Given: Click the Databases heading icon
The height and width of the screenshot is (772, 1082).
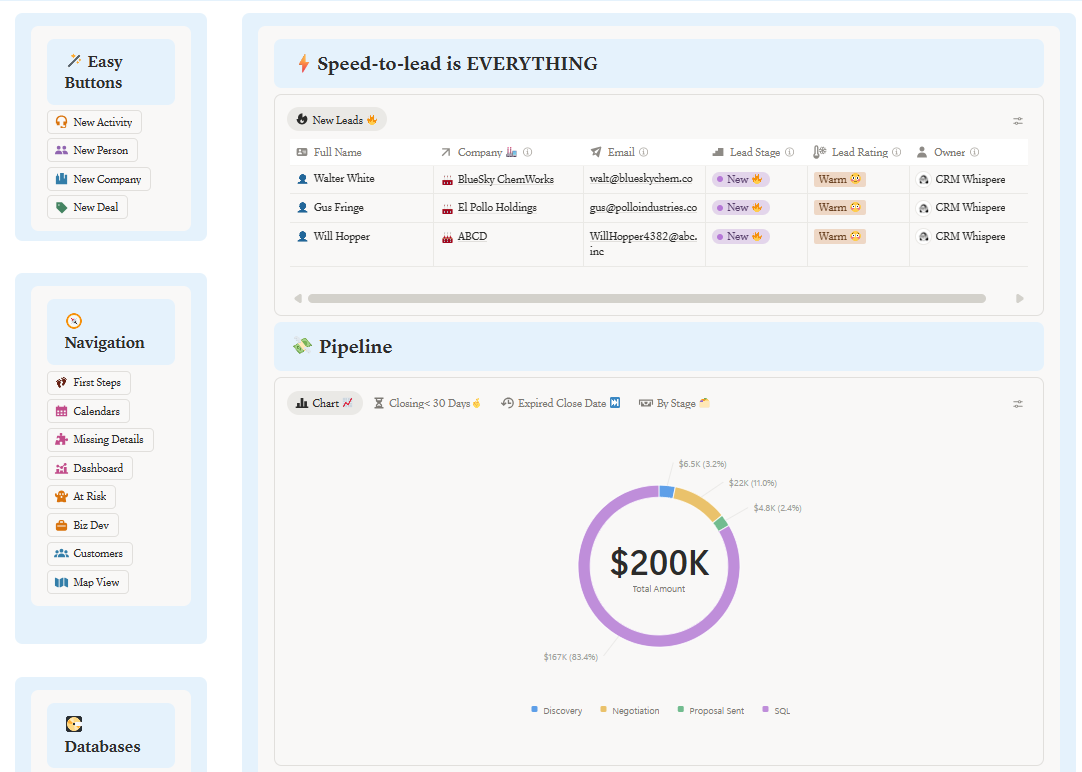Looking at the screenshot, I should coord(73,724).
